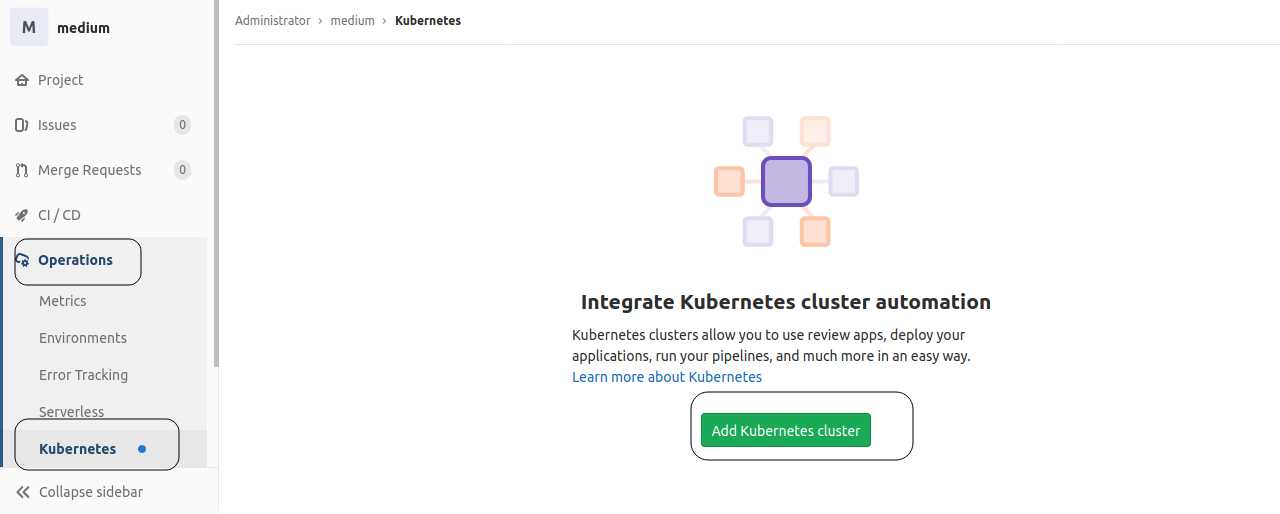
Task: Go to medium in breadcrumb
Action: pos(353,20)
